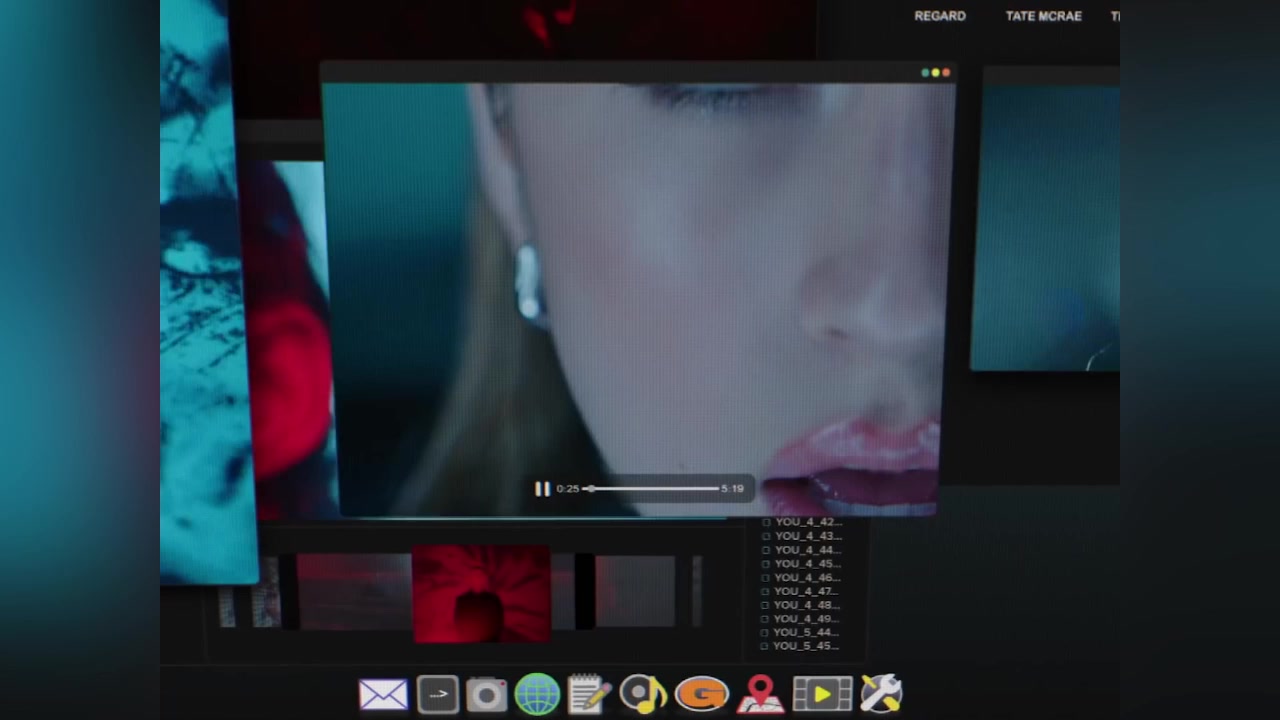Tick the checkbox next to YOU_4_45
The width and height of the screenshot is (1280, 720).
[767, 564]
